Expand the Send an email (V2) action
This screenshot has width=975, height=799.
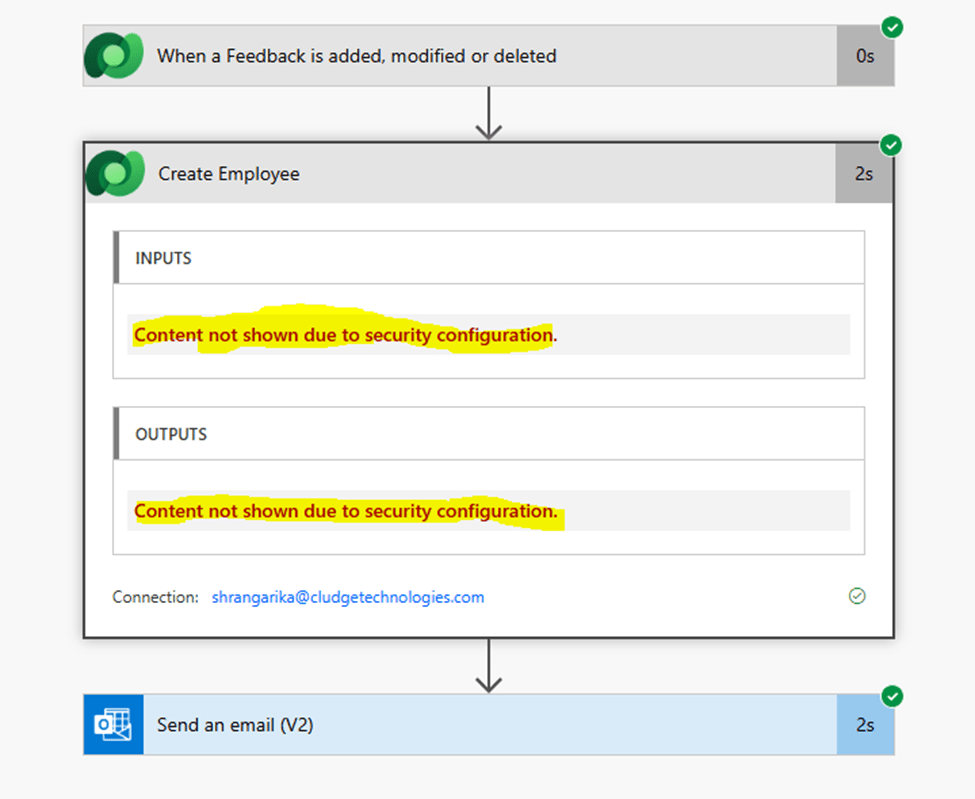pos(235,725)
